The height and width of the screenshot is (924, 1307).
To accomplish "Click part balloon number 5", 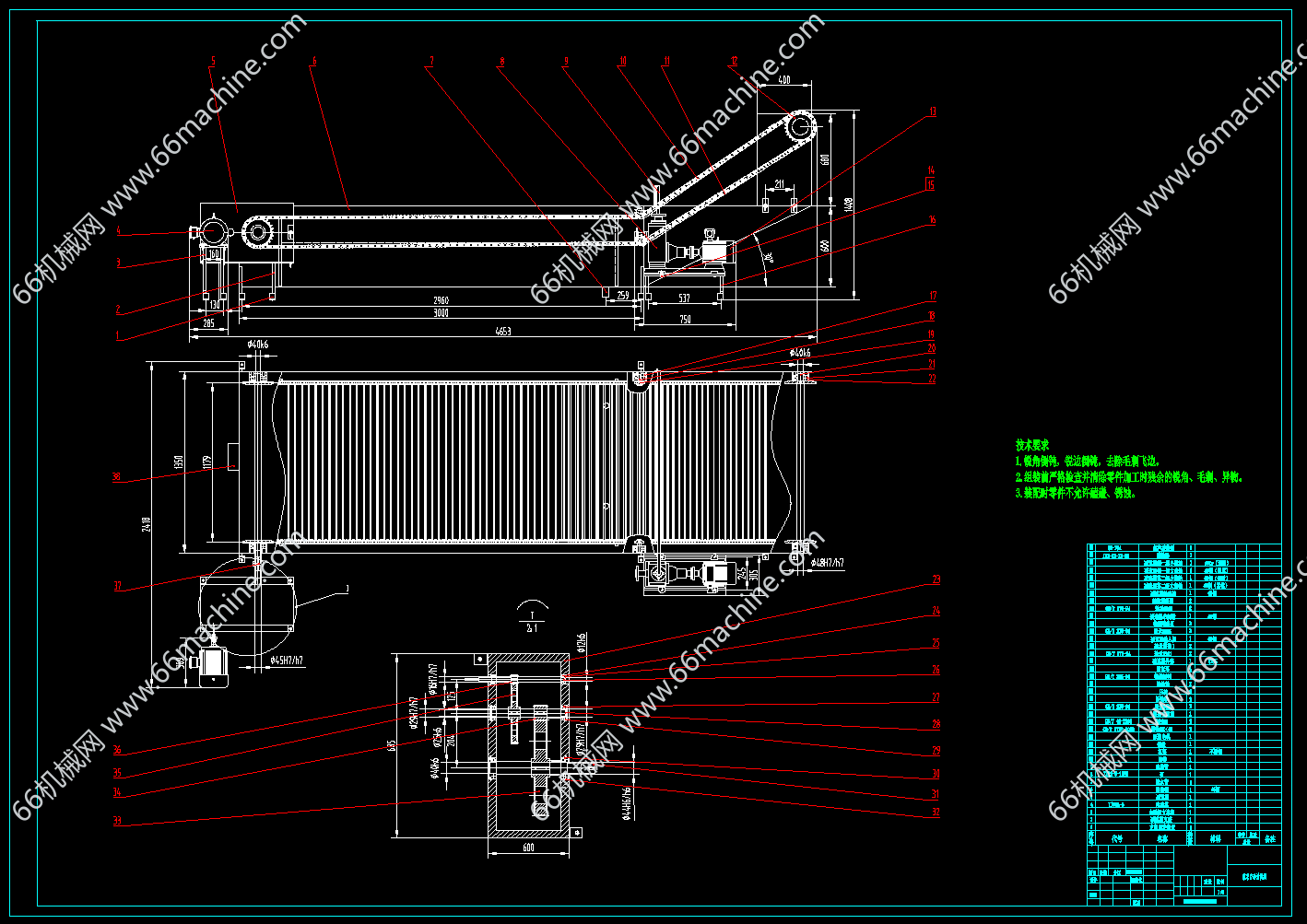I will point(212,62).
